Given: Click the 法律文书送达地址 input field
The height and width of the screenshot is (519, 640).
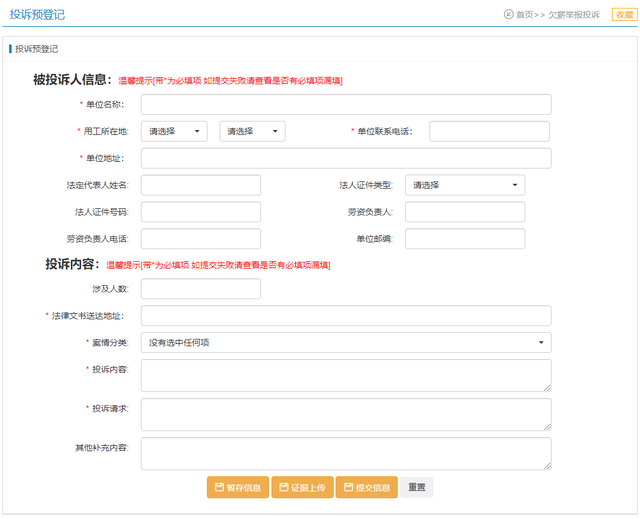Looking at the screenshot, I should coord(346,316).
